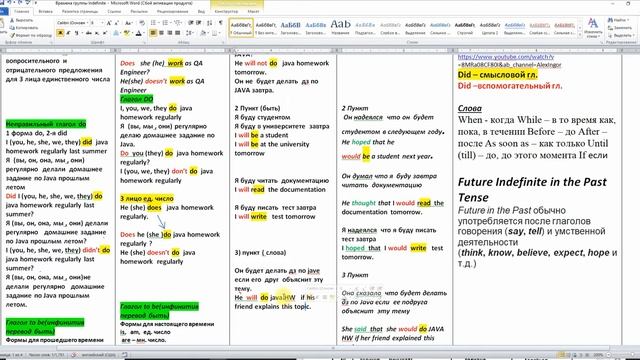Decrease font size with Shrink Font
The height and width of the screenshot is (360, 640).
116,23
